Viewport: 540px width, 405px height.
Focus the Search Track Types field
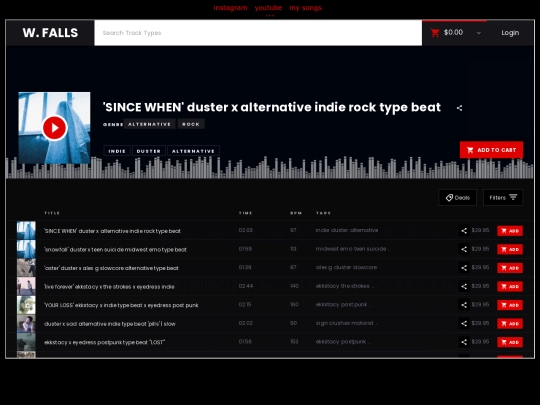pyautogui.click(x=258, y=33)
